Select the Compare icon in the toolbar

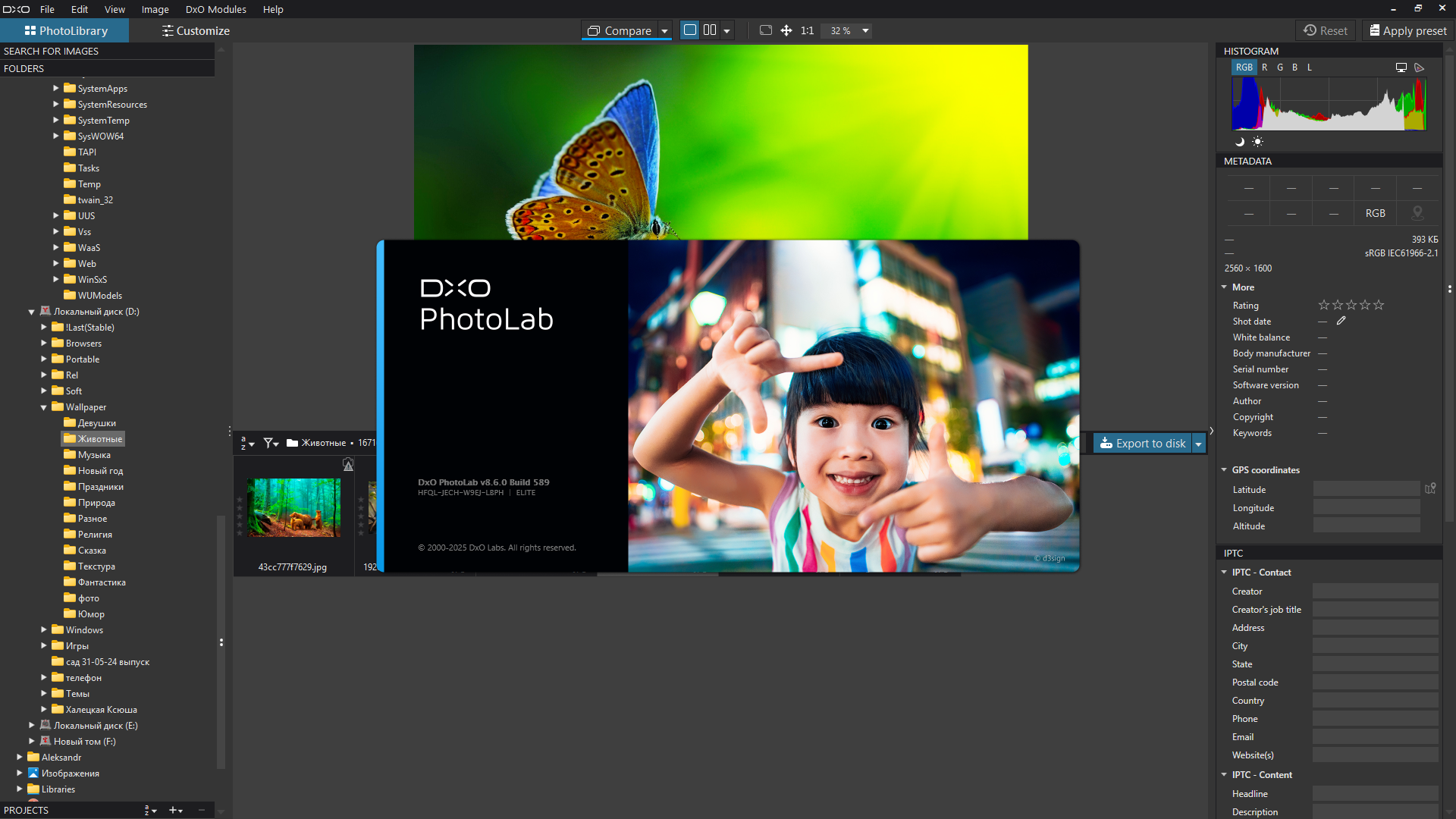coord(595,30)
